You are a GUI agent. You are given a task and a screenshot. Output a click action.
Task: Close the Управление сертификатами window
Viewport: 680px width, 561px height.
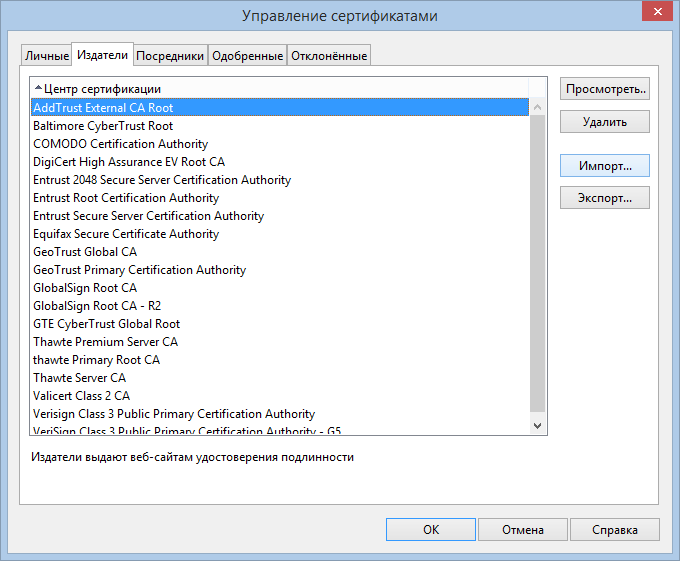(x=657, y=11)
